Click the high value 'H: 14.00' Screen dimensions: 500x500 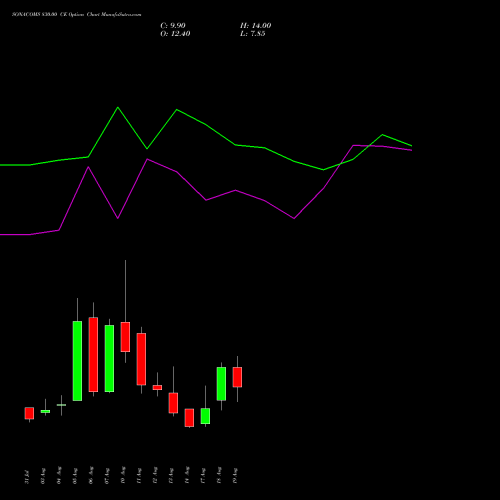click(256, 26)
